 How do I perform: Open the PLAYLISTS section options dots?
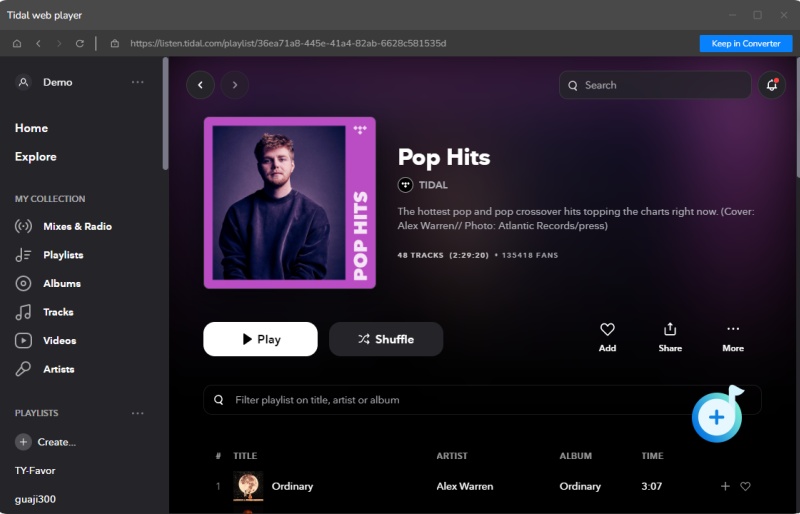tap(138, 413)
